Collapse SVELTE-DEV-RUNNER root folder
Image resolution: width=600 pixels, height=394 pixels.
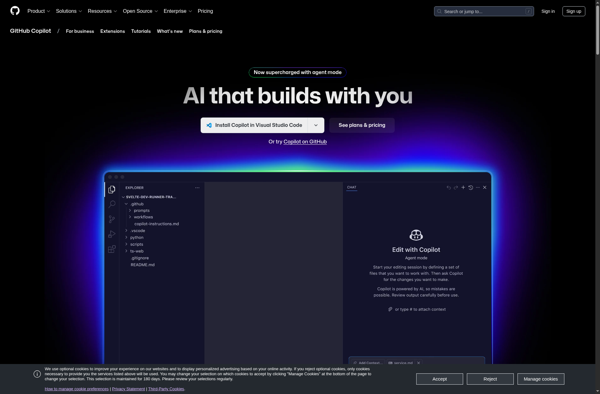tap(123, 197)
